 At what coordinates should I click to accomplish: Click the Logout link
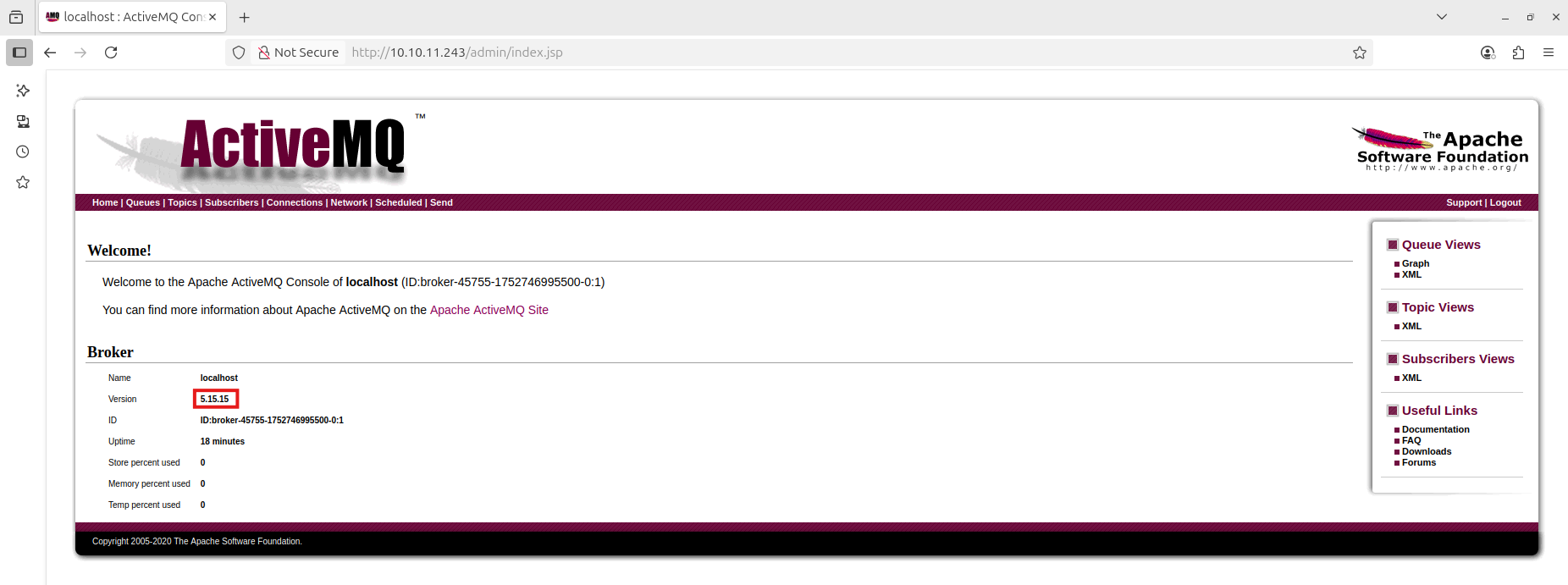click(1505, 203)
